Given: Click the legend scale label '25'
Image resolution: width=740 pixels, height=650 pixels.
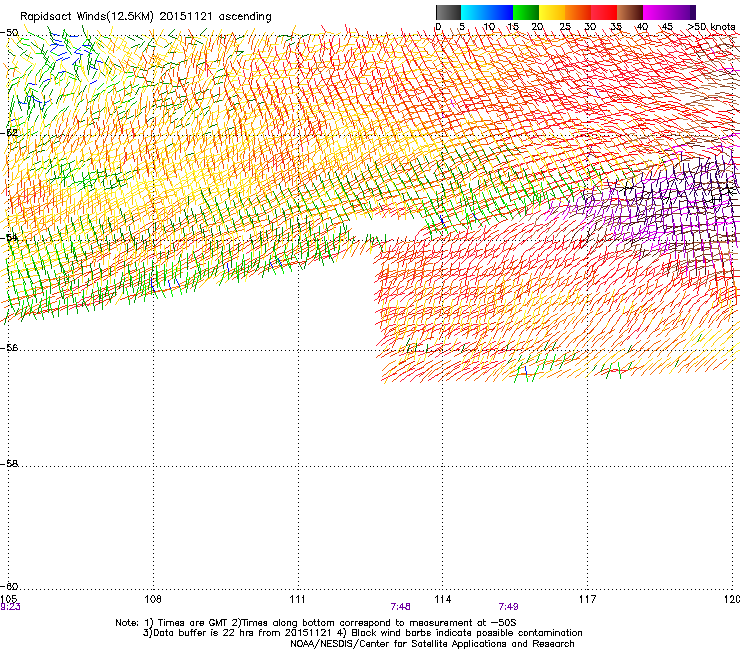Looking at the screenshot, I should click(564, 27).
